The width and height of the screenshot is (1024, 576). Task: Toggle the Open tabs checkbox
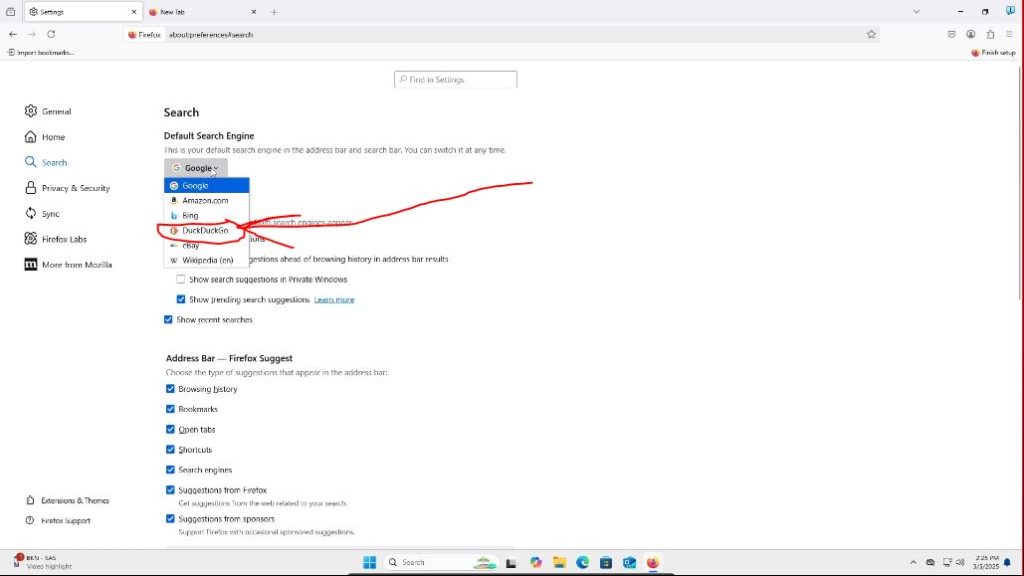170,429
